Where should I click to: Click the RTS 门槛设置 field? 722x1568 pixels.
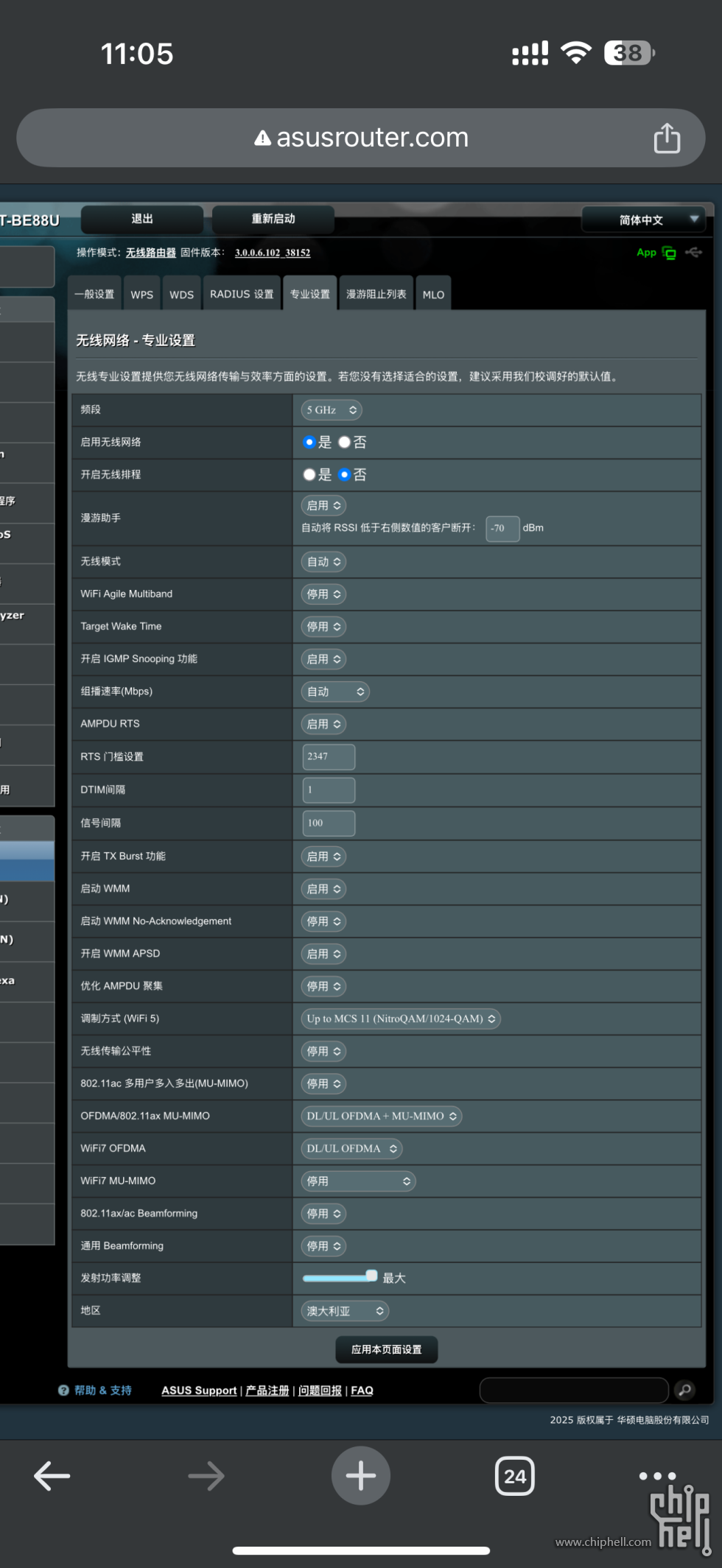(329, 756)
